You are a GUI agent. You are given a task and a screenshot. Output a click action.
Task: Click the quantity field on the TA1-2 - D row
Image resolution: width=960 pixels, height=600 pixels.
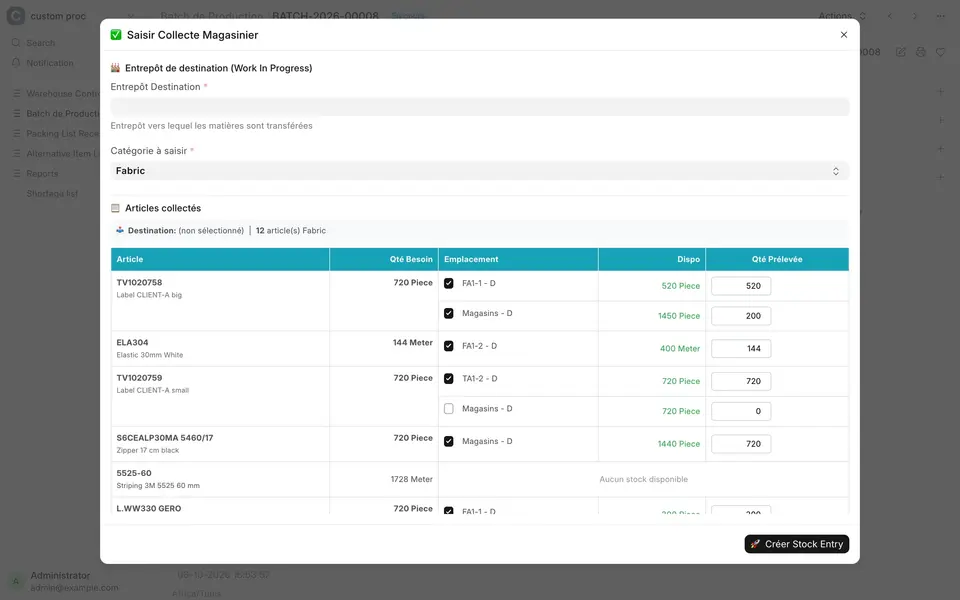click(741, 381)
